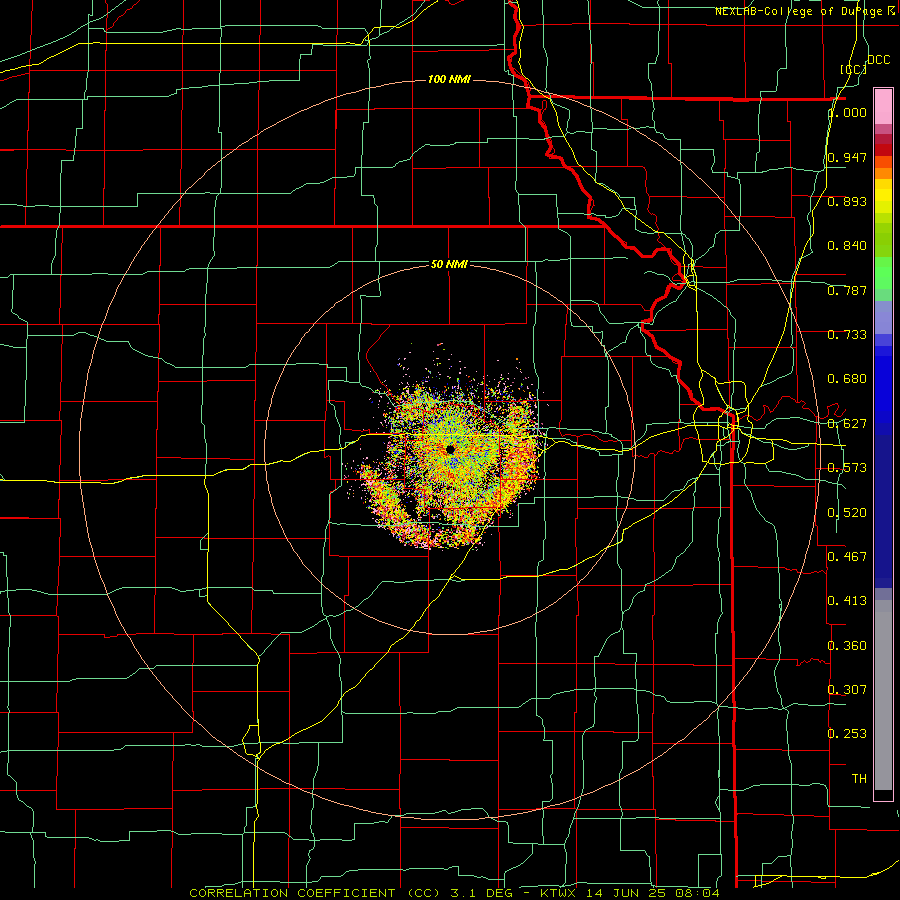Click the DCC label above the color scale
This screenshot has height=900, width=900.
click(878, 60)
